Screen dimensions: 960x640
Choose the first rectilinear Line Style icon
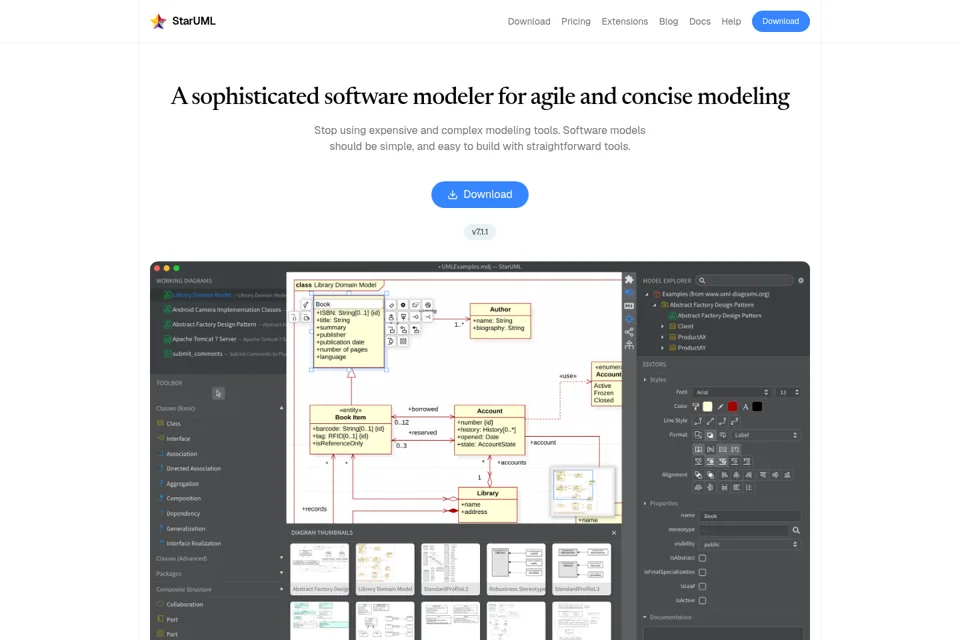click(698, 421)
